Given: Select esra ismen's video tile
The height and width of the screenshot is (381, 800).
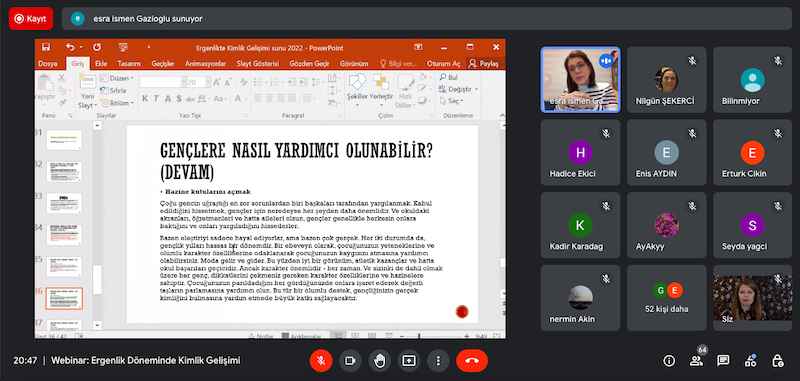Looking at the screenshot, I should [581, 80].
